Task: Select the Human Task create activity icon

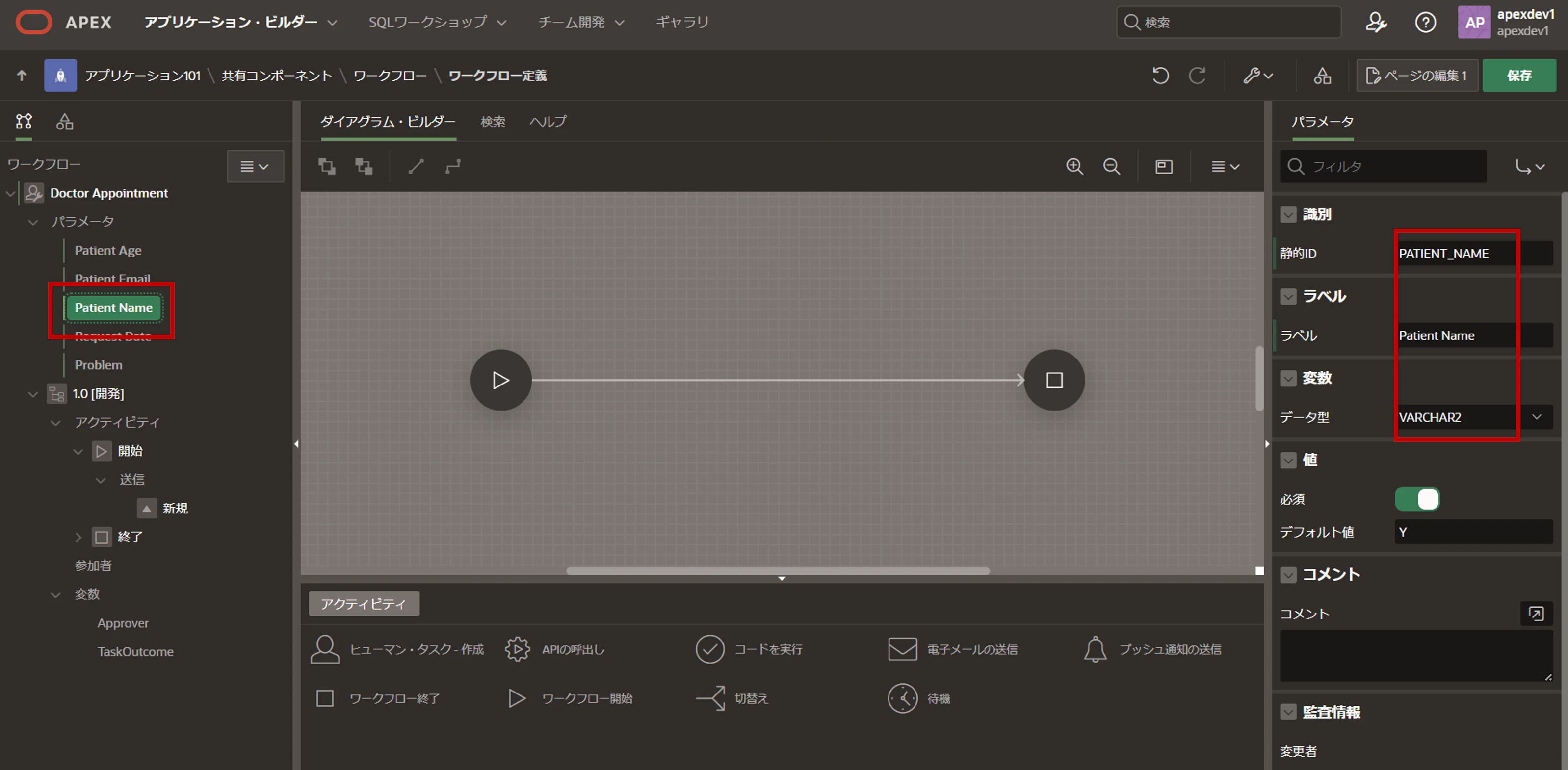Action: 325,649
